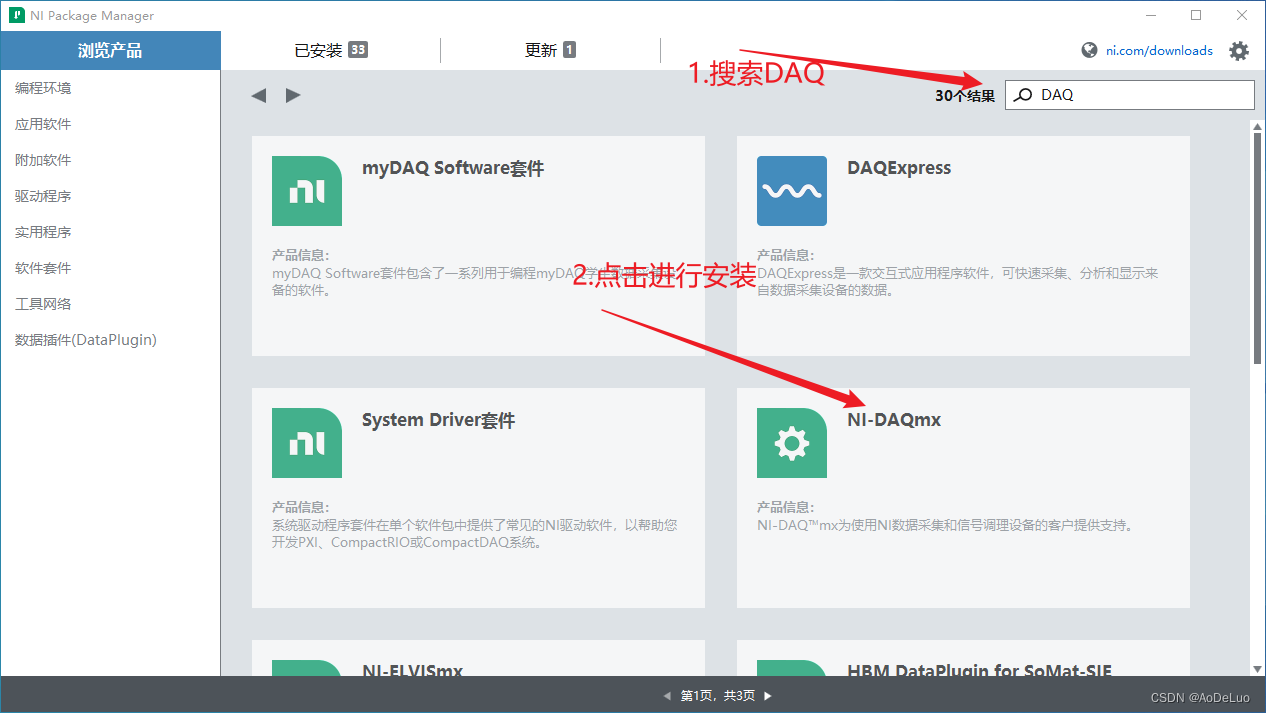Screen dimensions: 1266x713
Task: Open the myDAQ Software套件 title
Action: (453, 168)
